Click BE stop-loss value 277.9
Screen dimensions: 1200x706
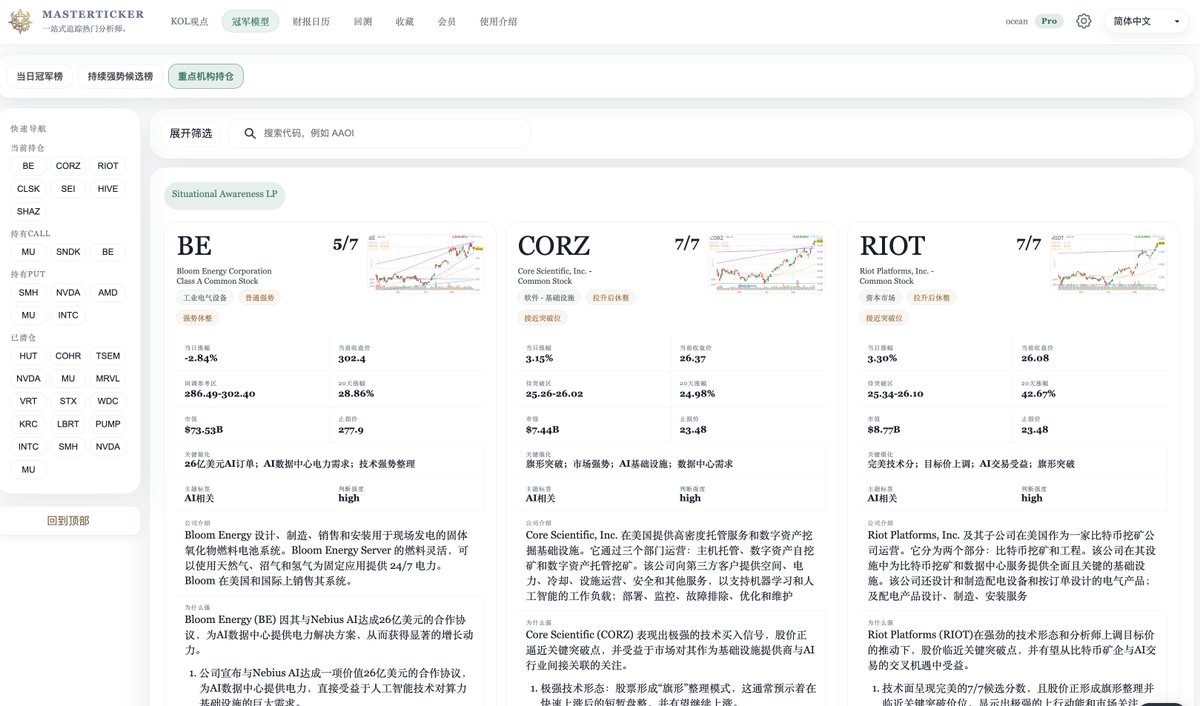coord(351,430)
